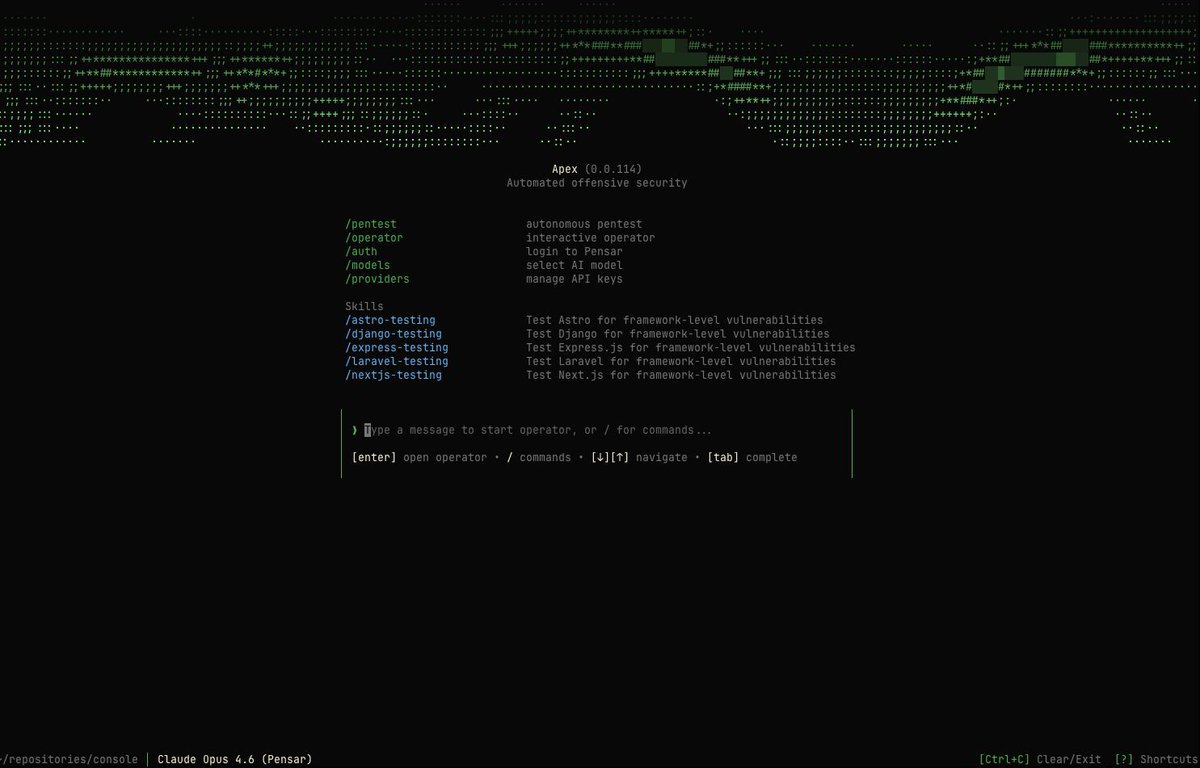Click the 'Test Express.js for framework-level vulnerabilities' text

click(691, 348)
